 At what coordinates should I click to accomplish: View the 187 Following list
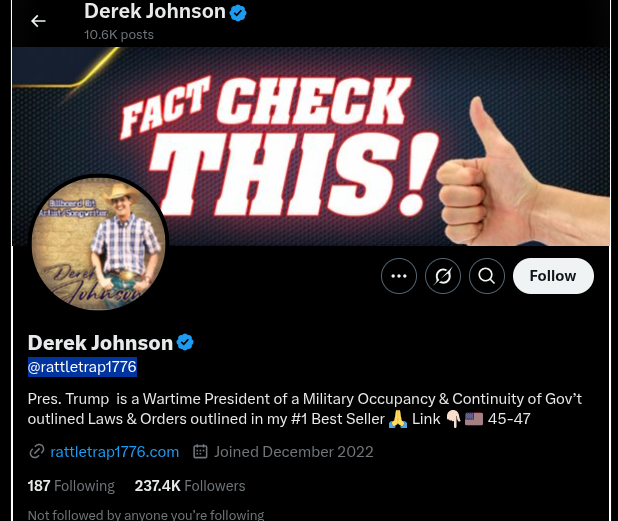[71, 486]
